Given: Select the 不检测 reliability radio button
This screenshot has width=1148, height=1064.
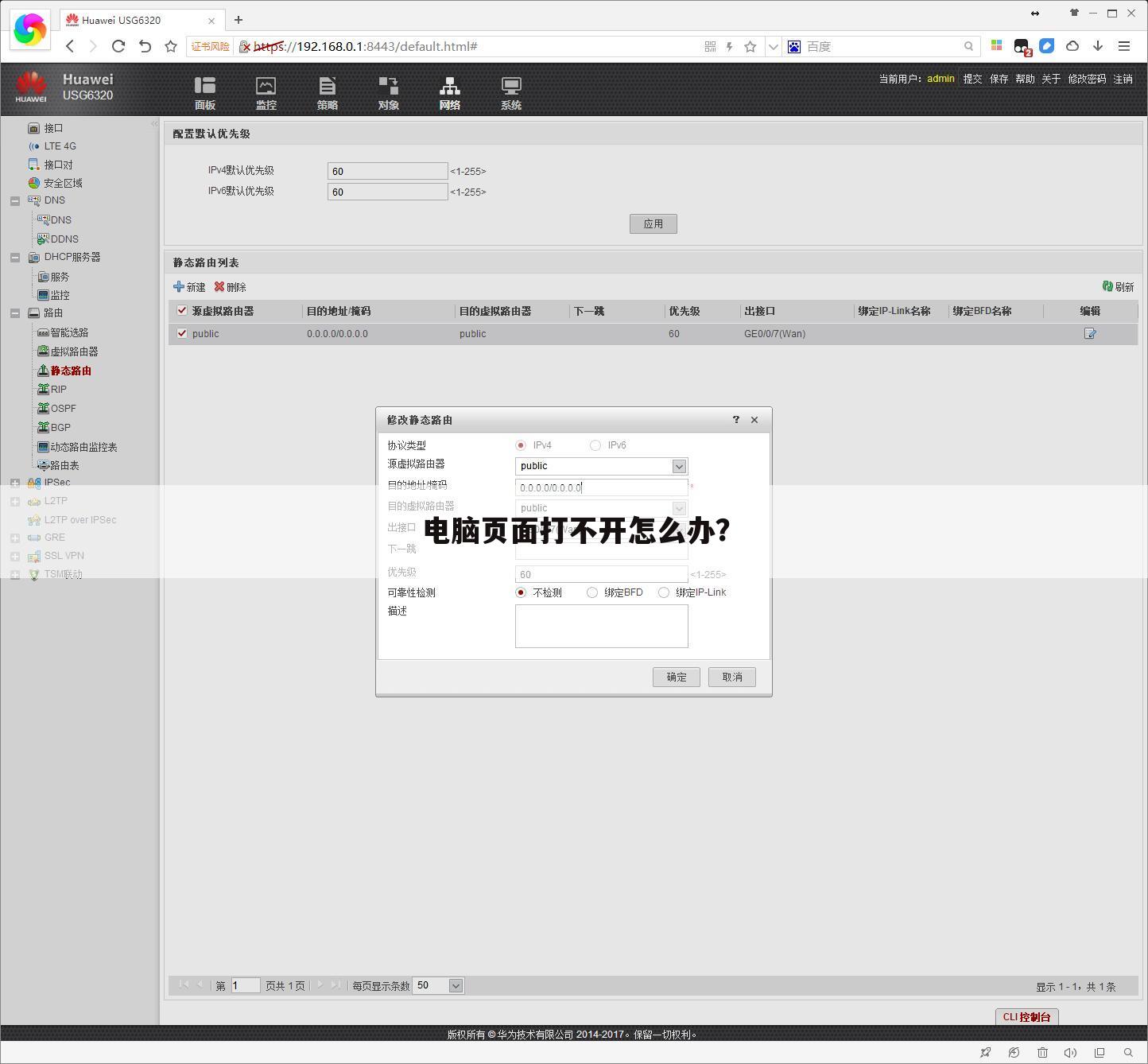Looking at the screenshot, I should pos(521,592).
